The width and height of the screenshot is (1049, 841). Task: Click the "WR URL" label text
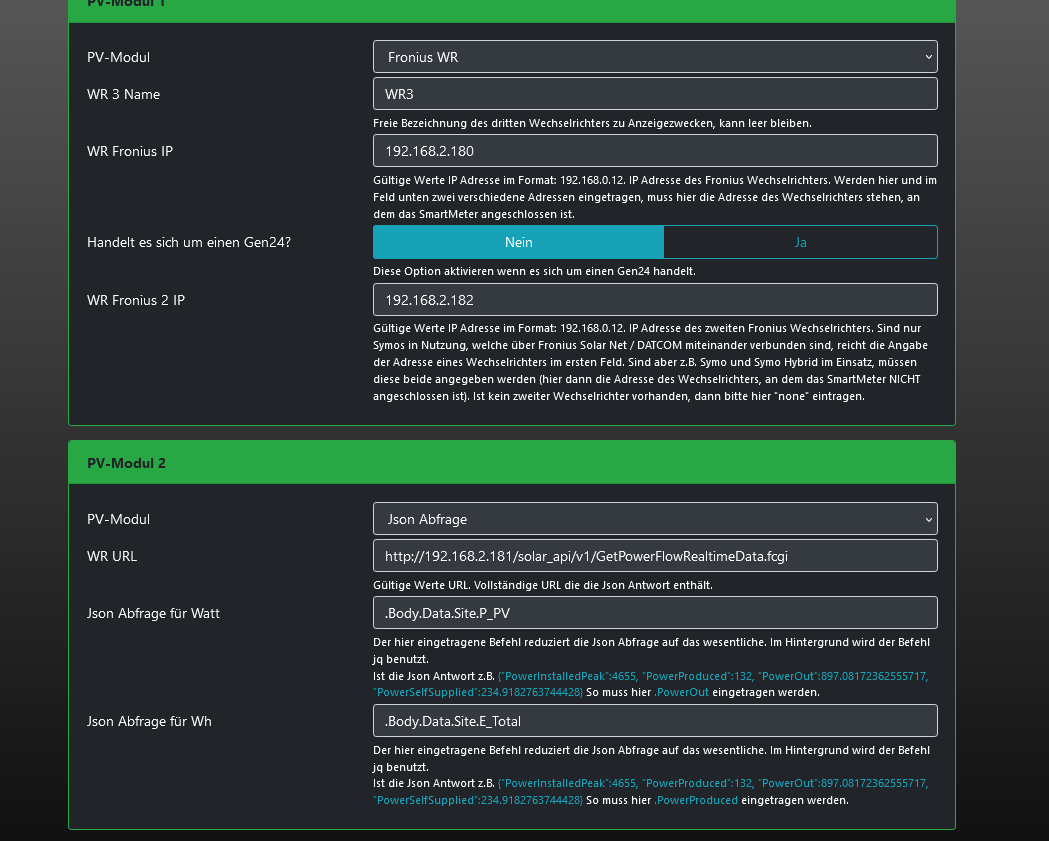[112, 556]
